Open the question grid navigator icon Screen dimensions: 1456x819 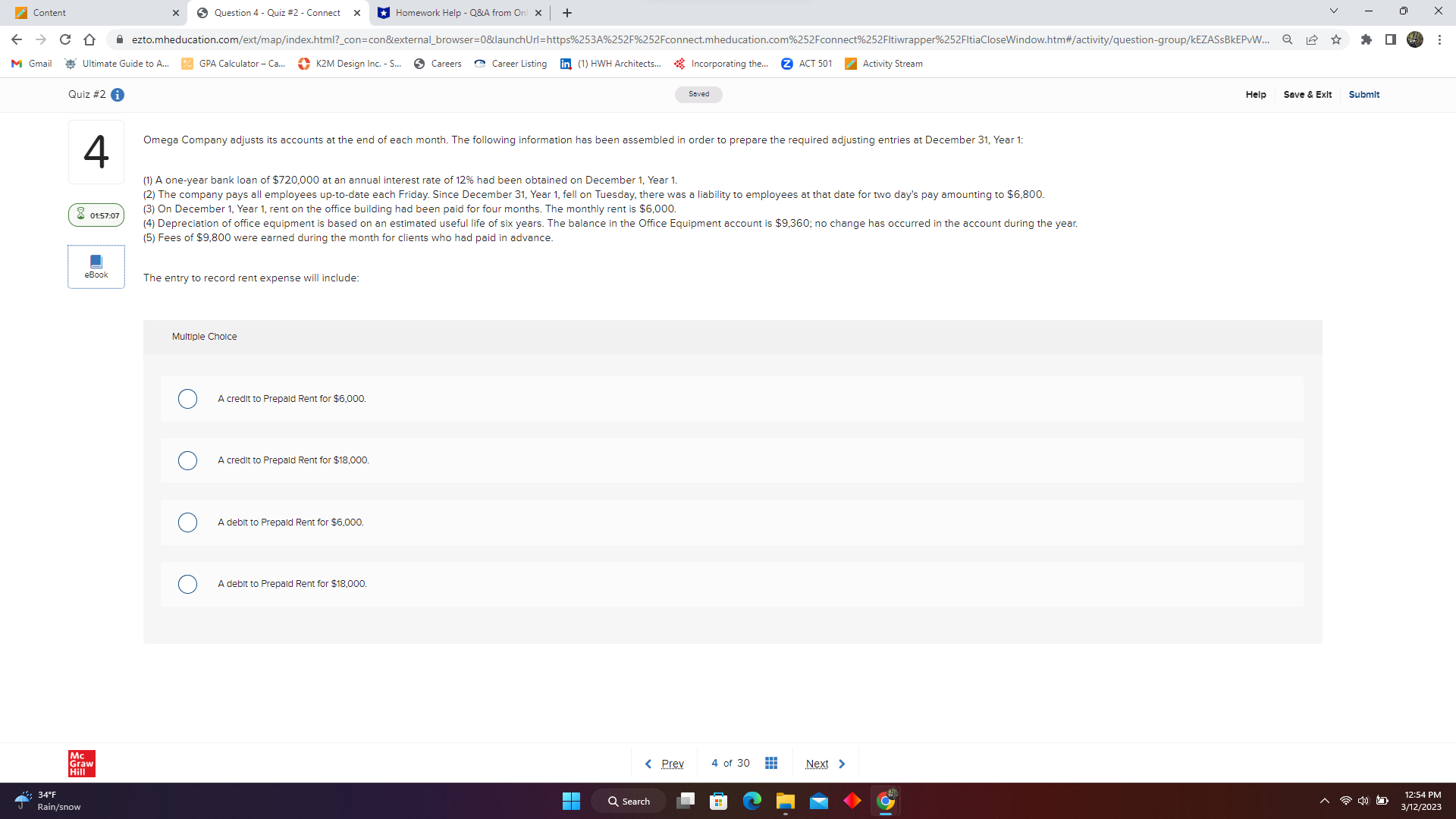click(771, 763)
